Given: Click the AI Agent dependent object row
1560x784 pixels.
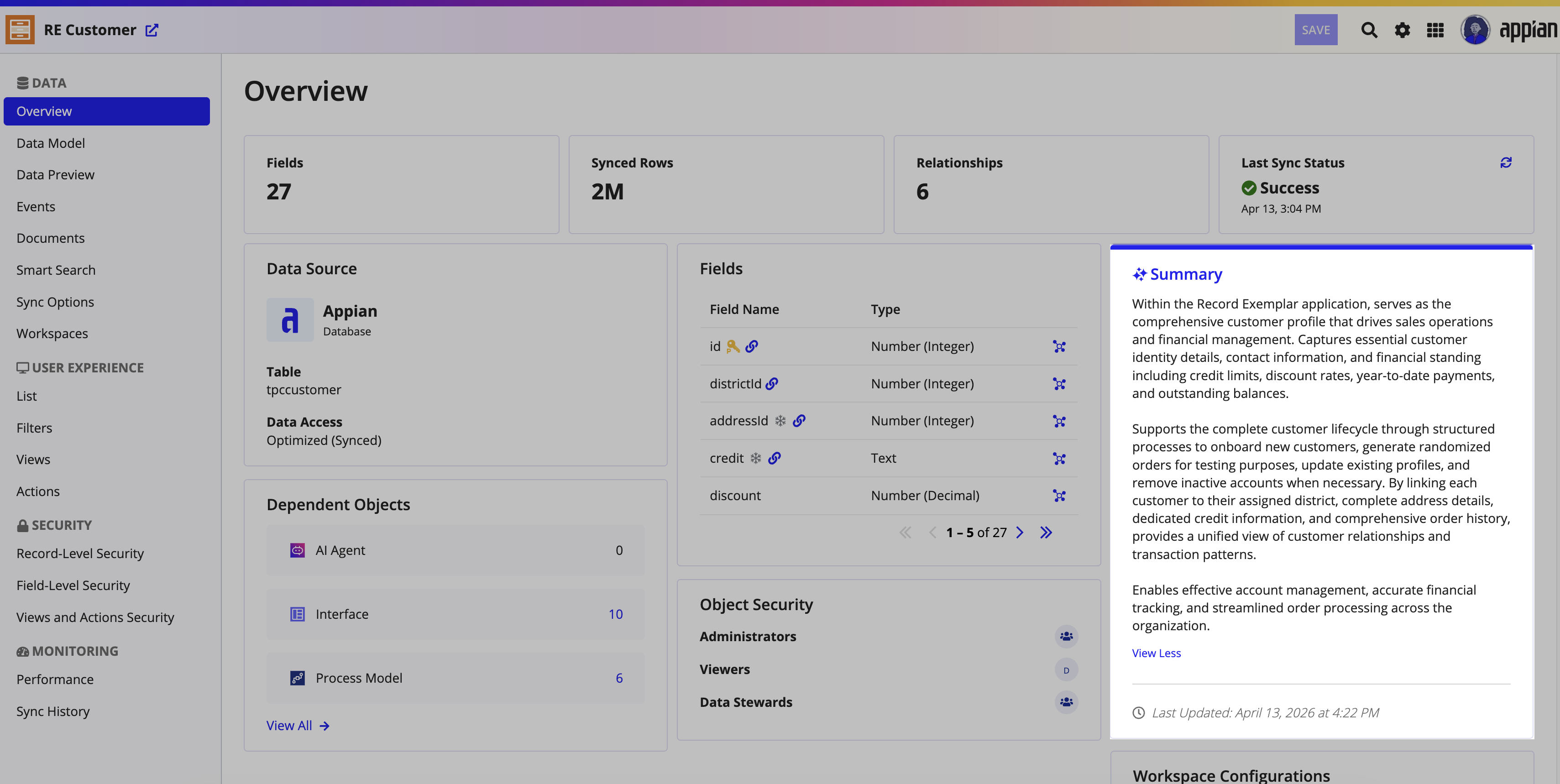Looking at the screenshot, I should (455, 550).
